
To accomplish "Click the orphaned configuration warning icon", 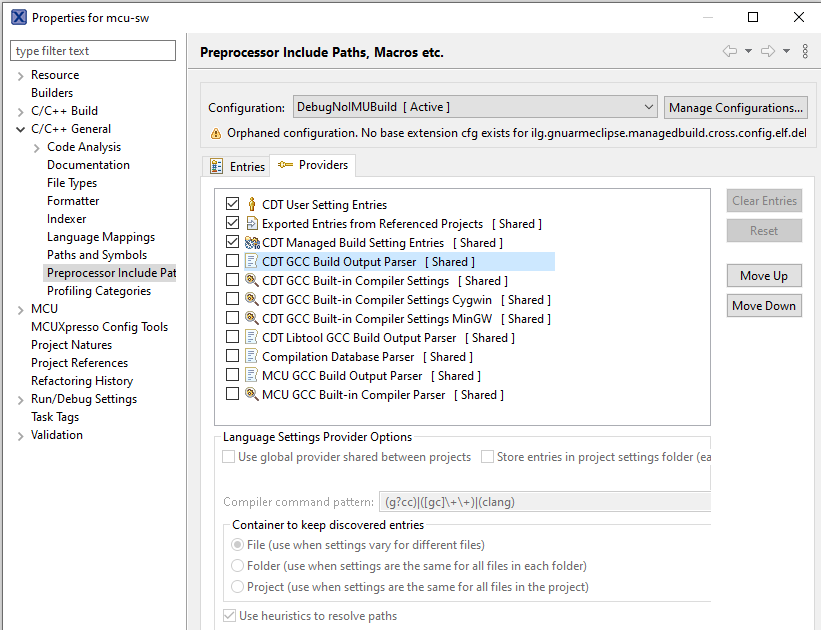I will 215,133.
